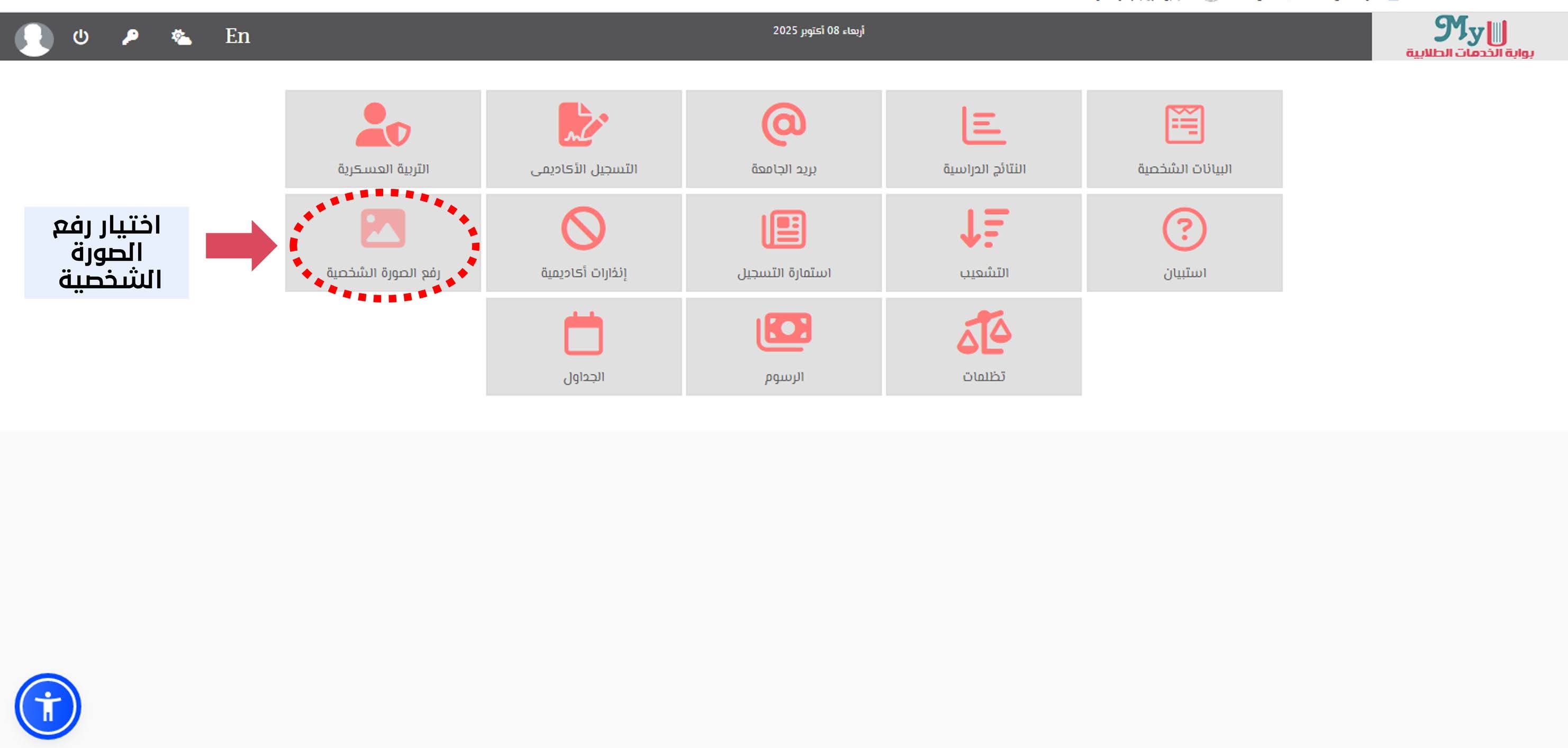Open the Schedules calendar tile
1568x748 pixels.
click(x=583, y=346)
